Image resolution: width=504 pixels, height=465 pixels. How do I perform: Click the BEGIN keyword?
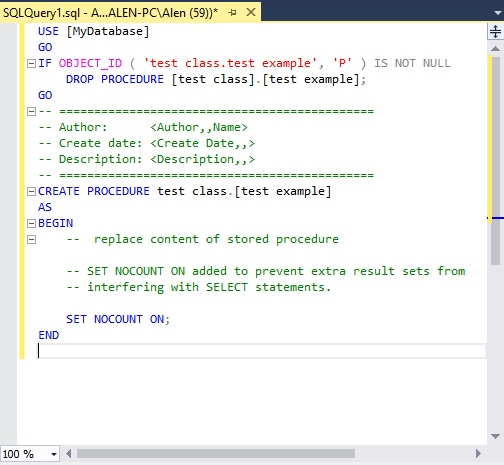(x=55, y=223)
